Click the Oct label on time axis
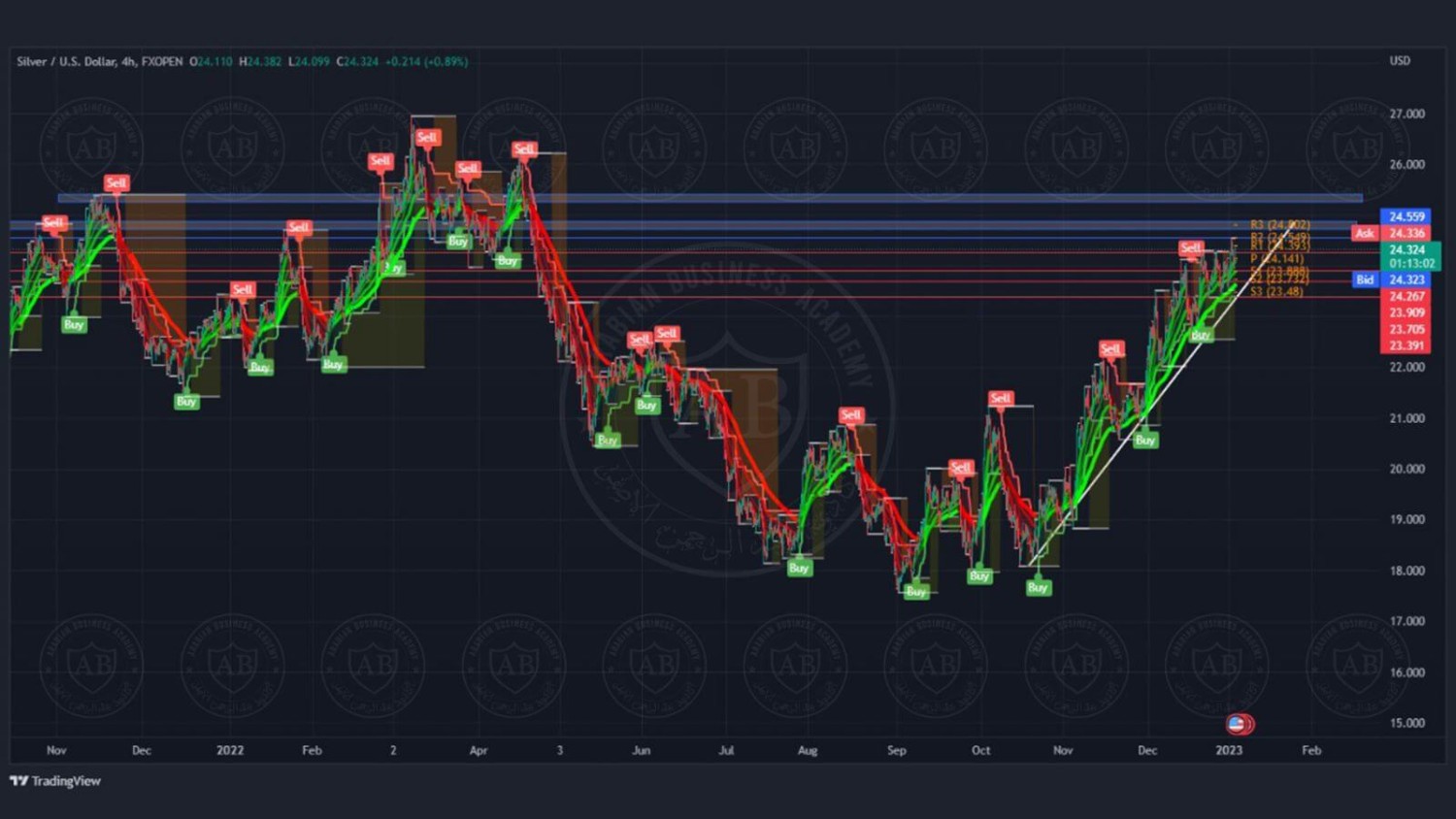This screenshot has height=819, width=1456. pos(980,750)
